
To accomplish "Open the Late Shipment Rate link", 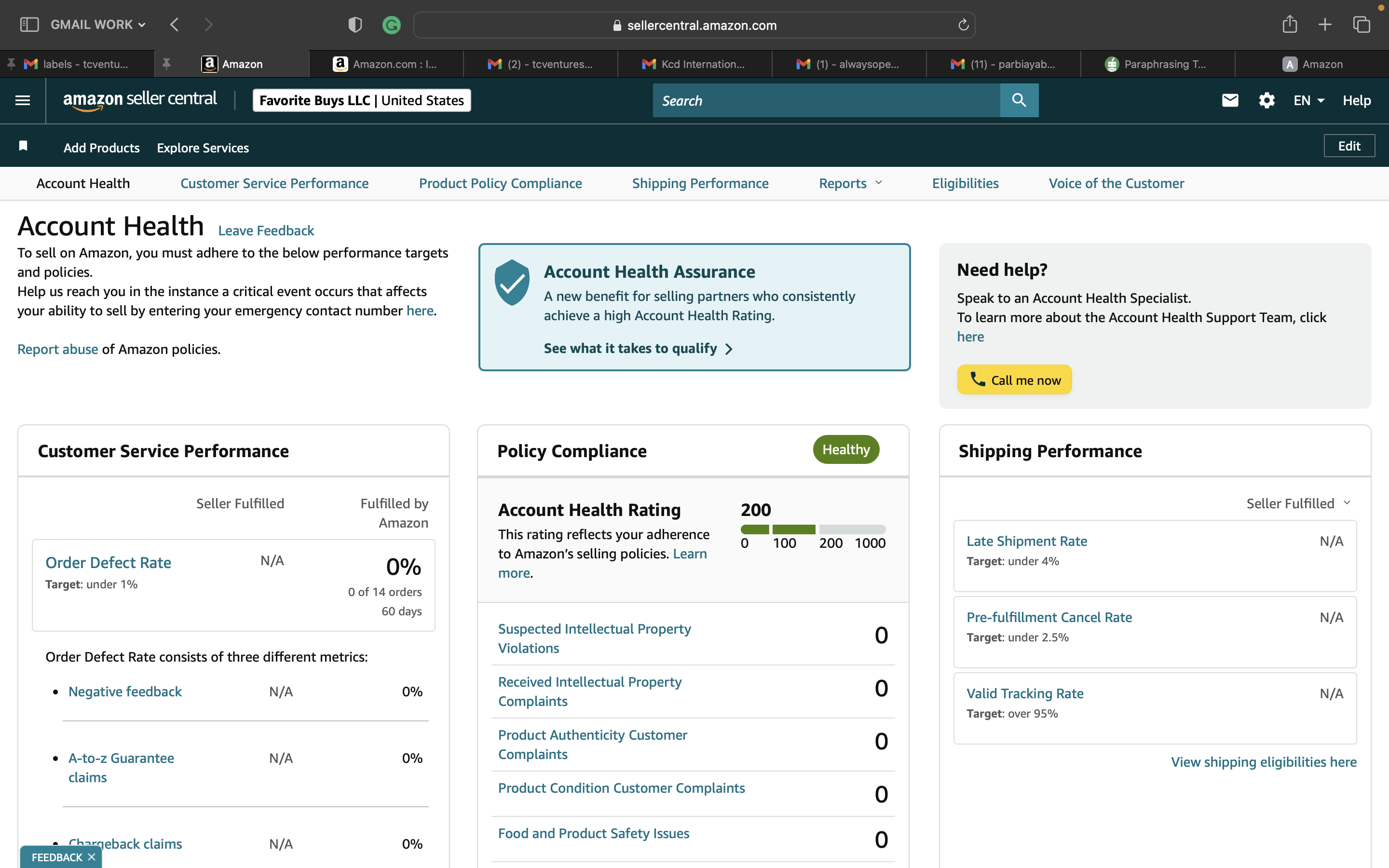I will tap(1027, 541).
